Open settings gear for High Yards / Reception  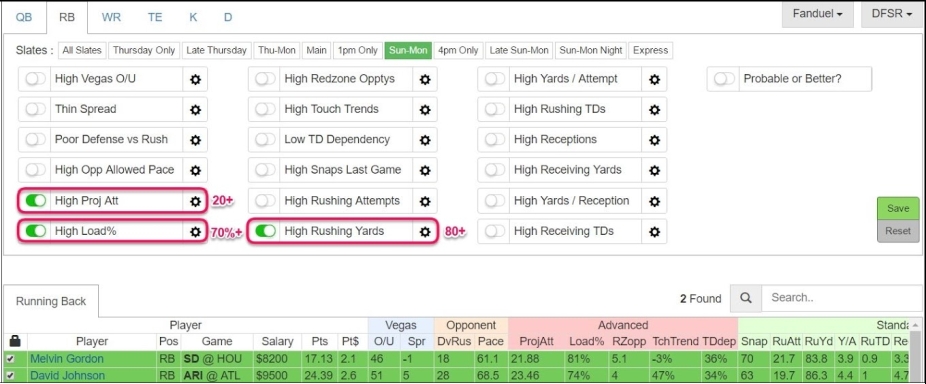(654, 201)
